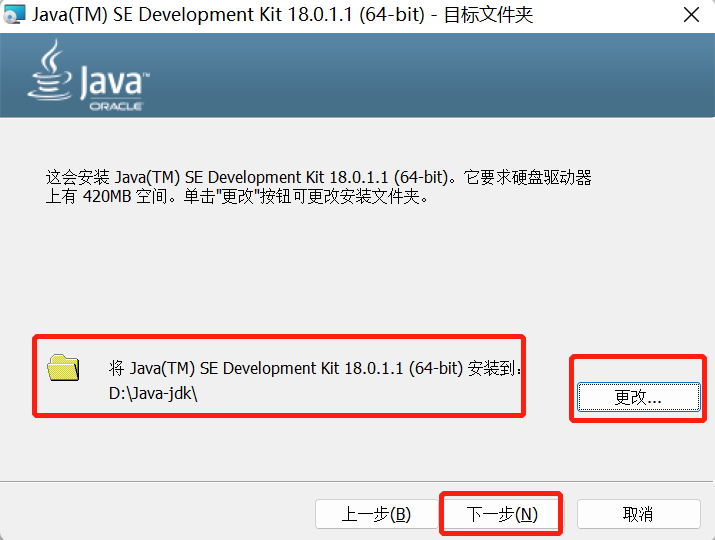Click the installer icon in title bar
The height and width of the screenshot is (540, 715).
[14, 15]
